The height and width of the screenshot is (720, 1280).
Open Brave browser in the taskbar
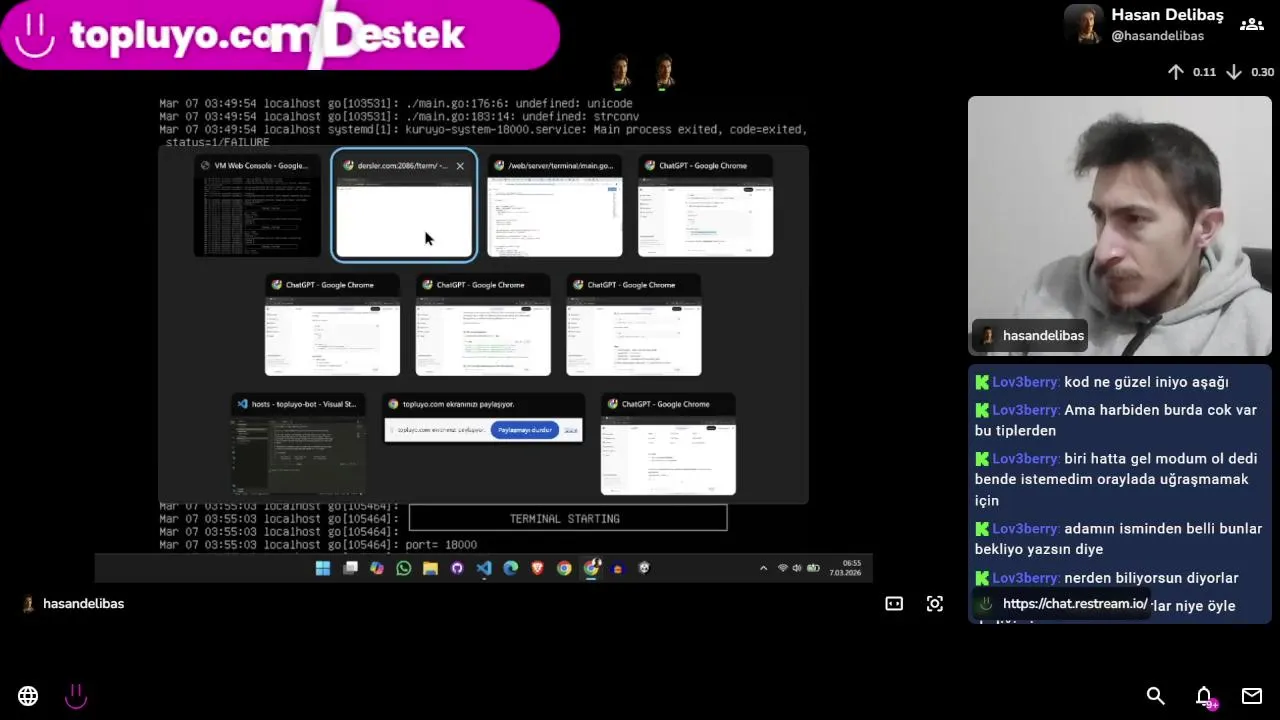click(538, 568)
